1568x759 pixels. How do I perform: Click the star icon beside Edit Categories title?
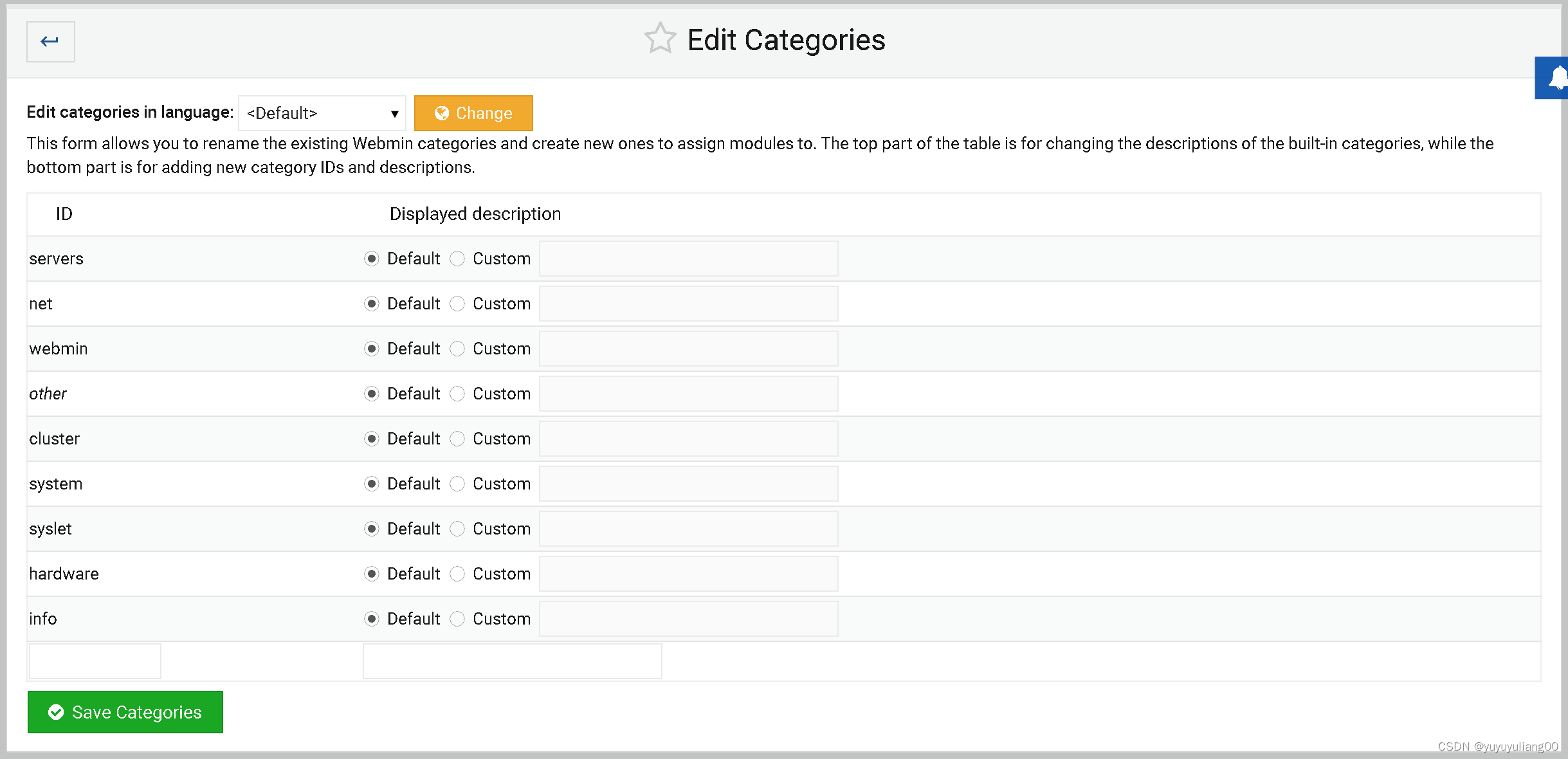click(660, 39)
